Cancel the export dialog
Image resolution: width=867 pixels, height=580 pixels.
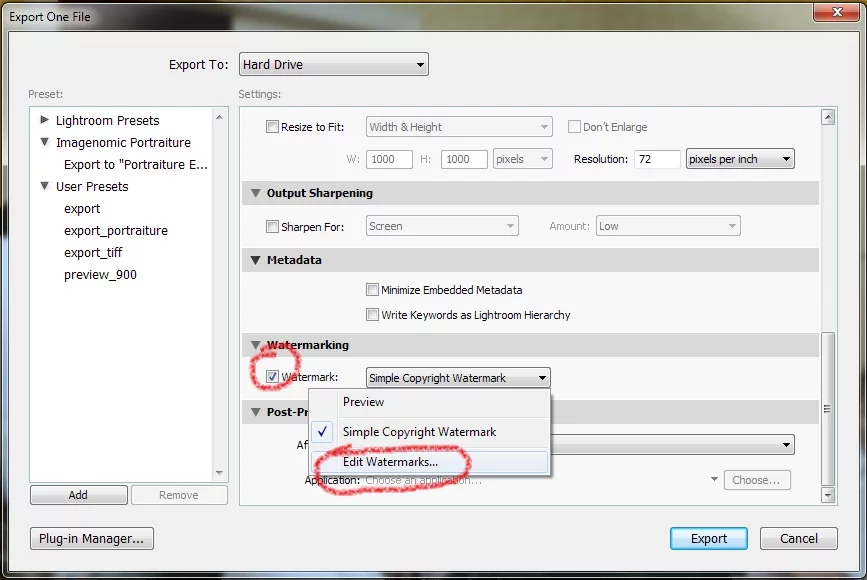pyautogui.click(x=798, y=539)
